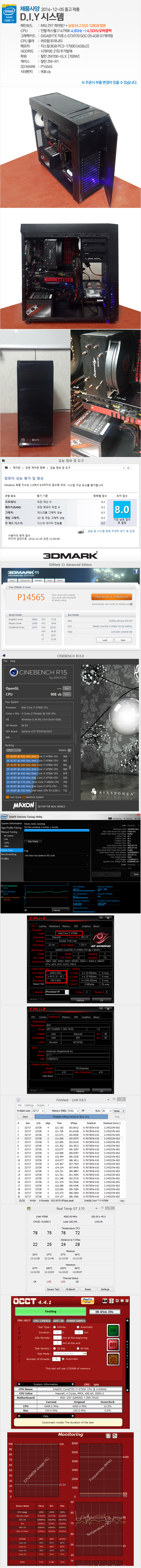This screenshot has height=1568, width=141.
Task: Open the Memory tab in first CPU-Z window
Action: point(66,926)
